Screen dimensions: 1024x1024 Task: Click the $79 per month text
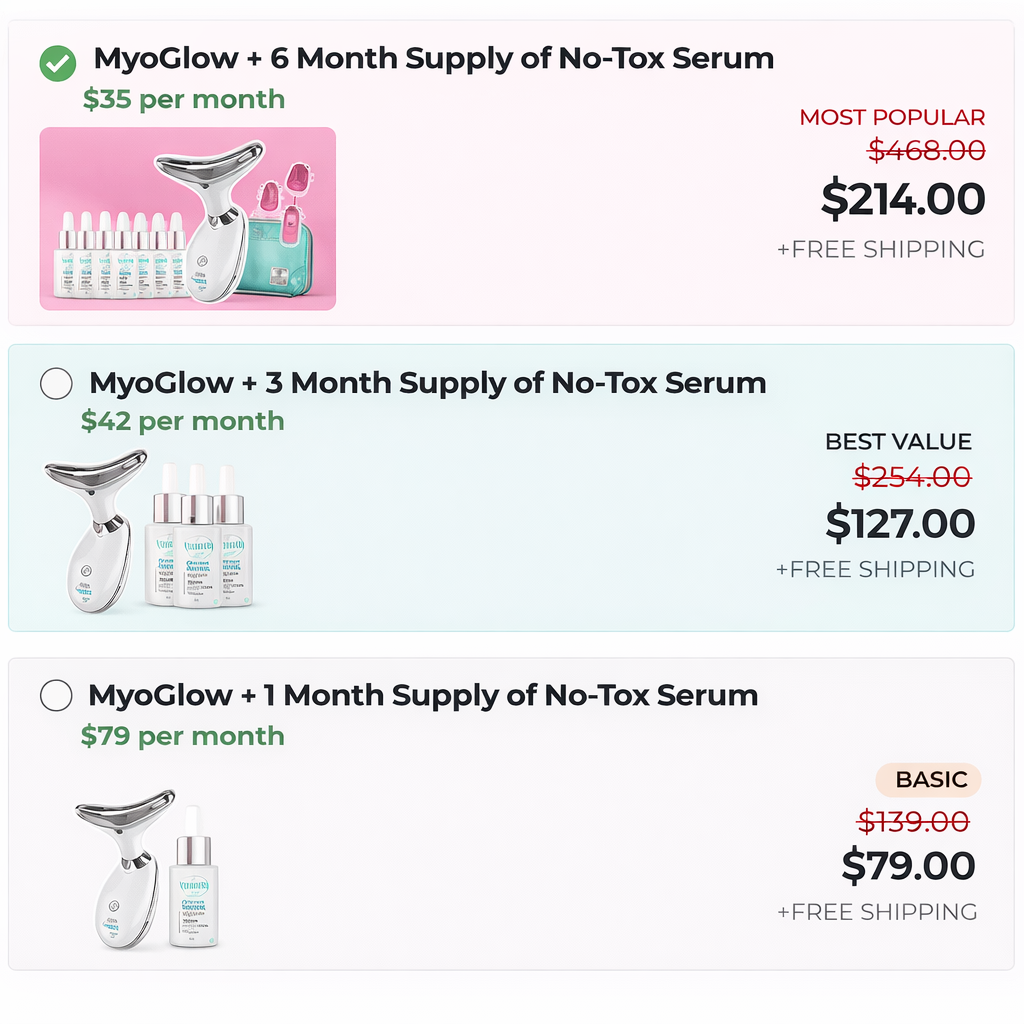click(x=182, y=736)
